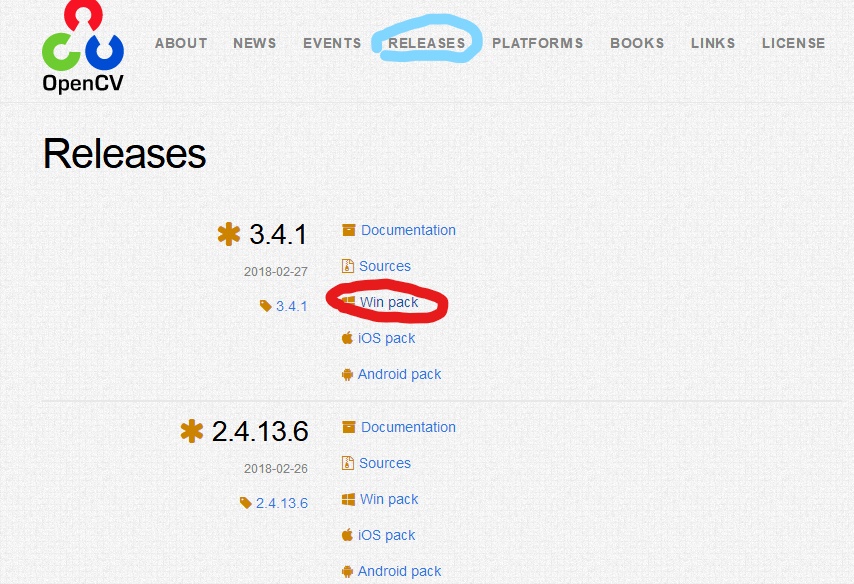Click the 3.4.1 Sources zip icon
The image size is (854, 584).
(347, 266)
